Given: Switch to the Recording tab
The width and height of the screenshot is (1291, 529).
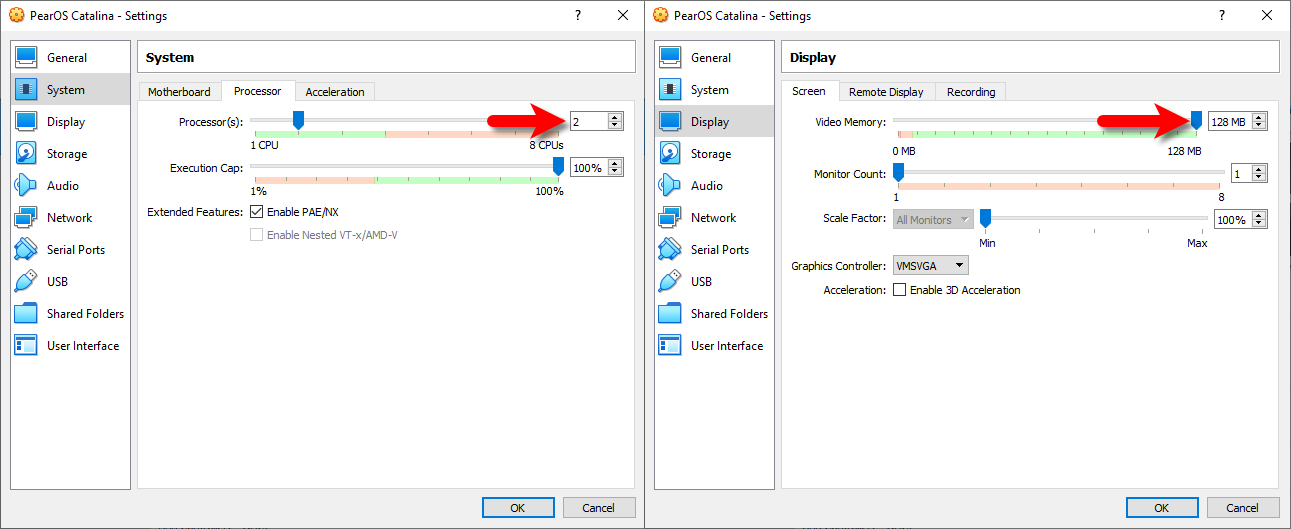Looking at the screenshot, I should (x=971, y=92).
